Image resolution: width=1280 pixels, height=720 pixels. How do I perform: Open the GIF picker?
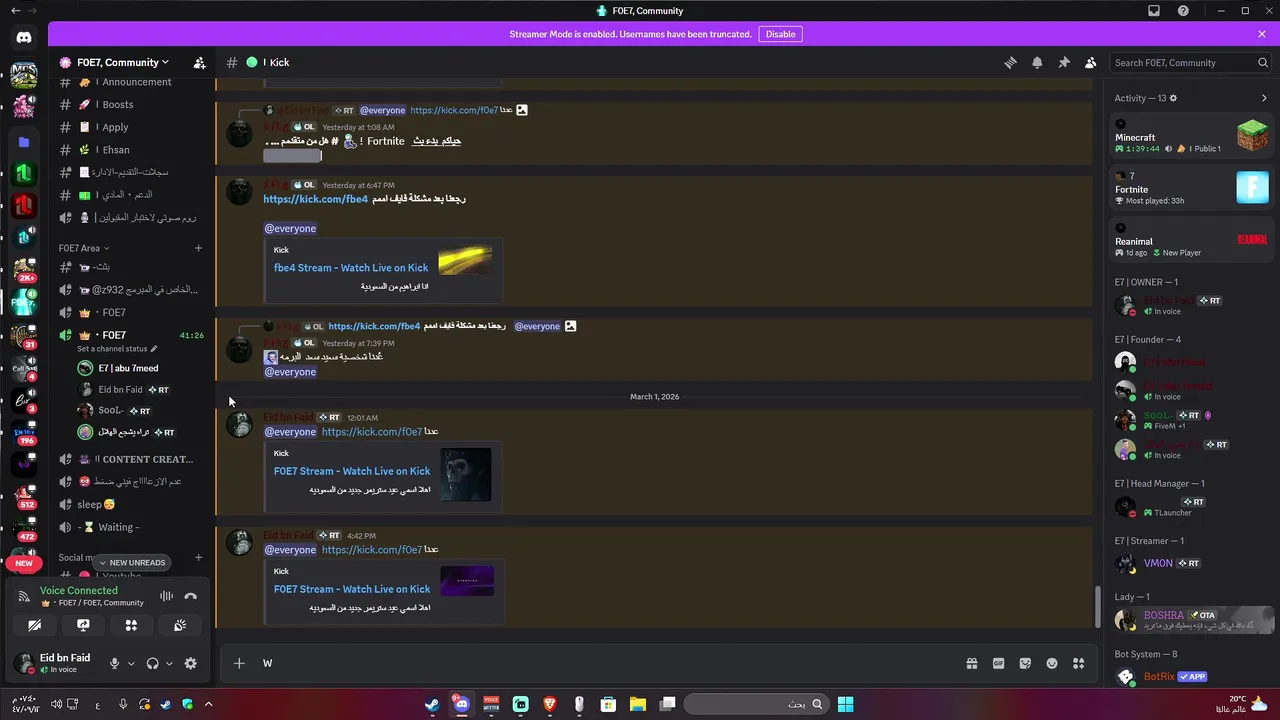click(998, 663)
